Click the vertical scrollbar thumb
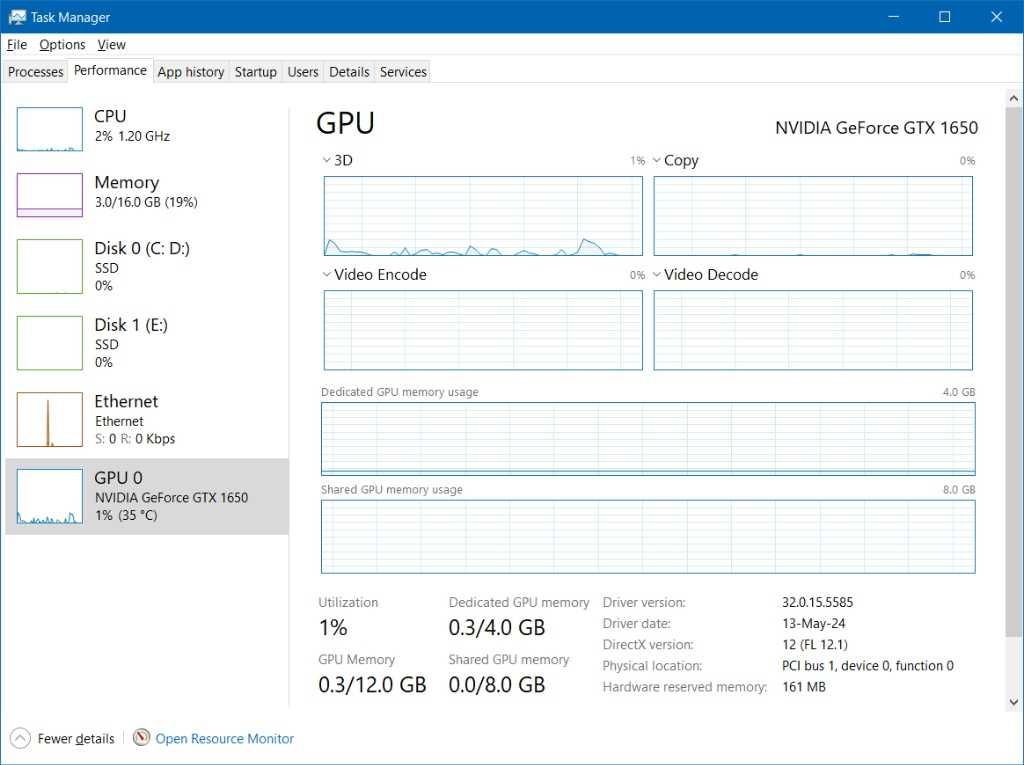 tap(1014, 372)
